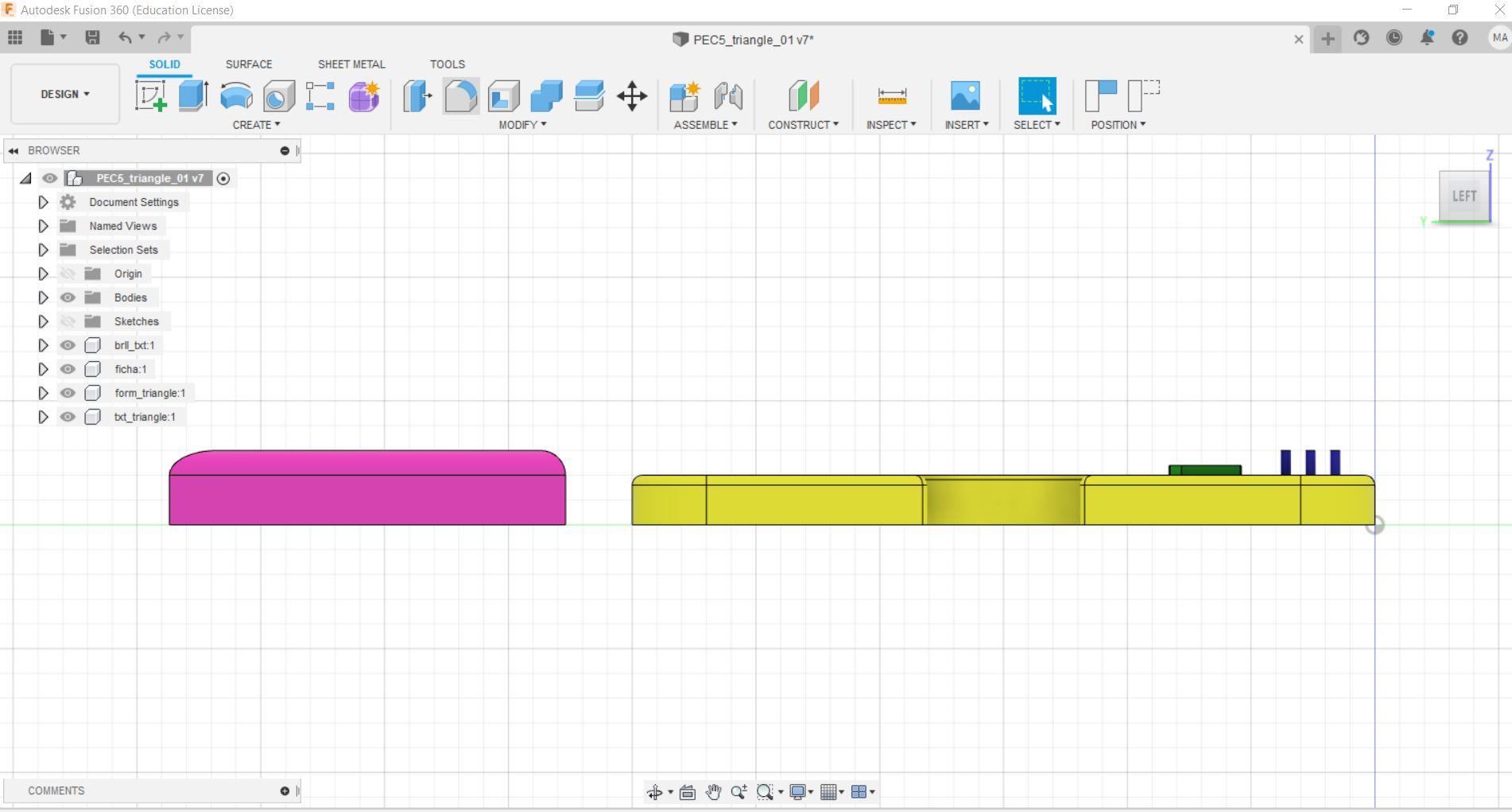This screenshot has width=1512, height=812.
Task: Open the INSPECT menu
Action: coord(891,125)
